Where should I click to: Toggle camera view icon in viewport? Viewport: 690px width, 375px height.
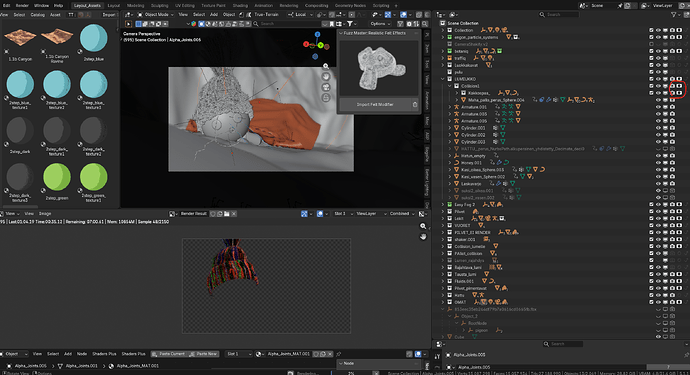(x=326, y=87)
